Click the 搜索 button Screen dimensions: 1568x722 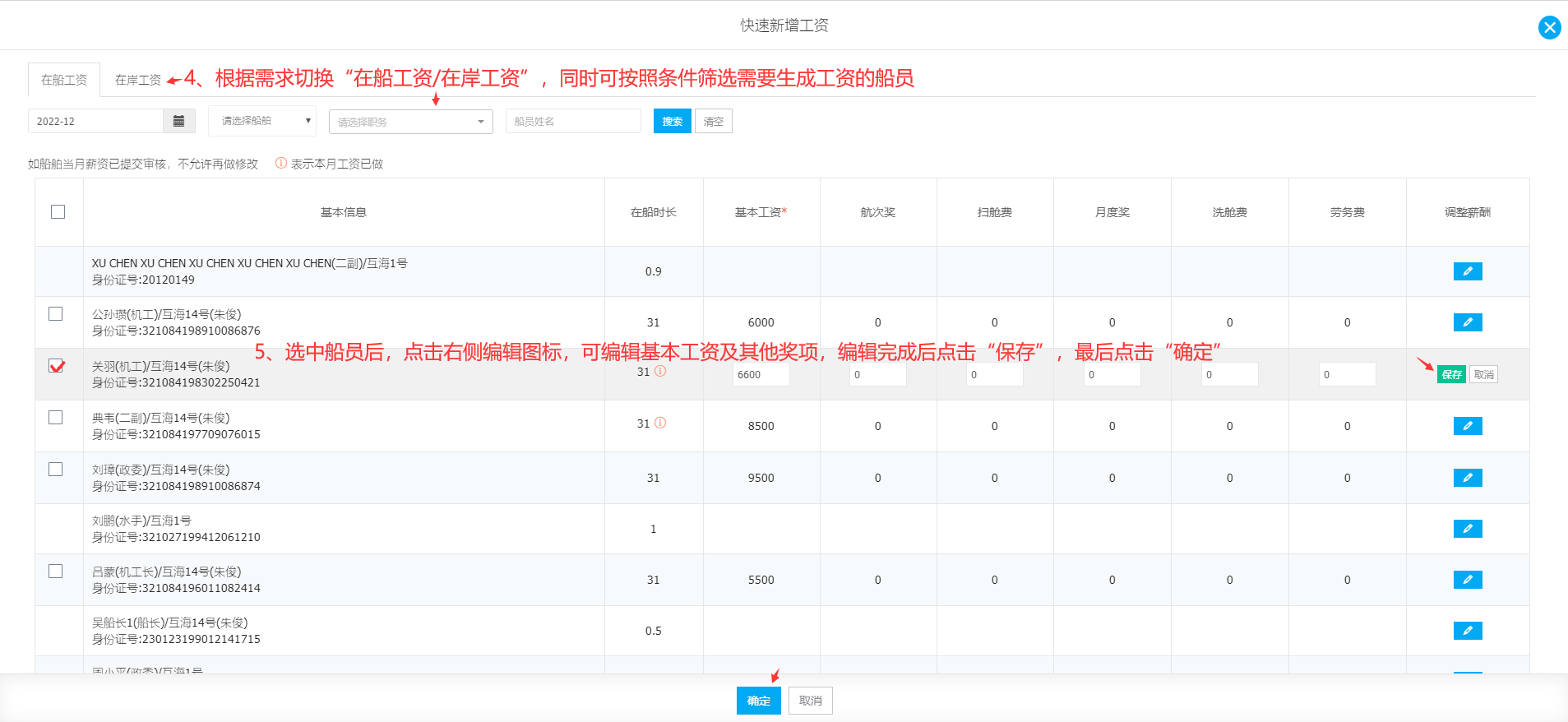coord(673,121)
